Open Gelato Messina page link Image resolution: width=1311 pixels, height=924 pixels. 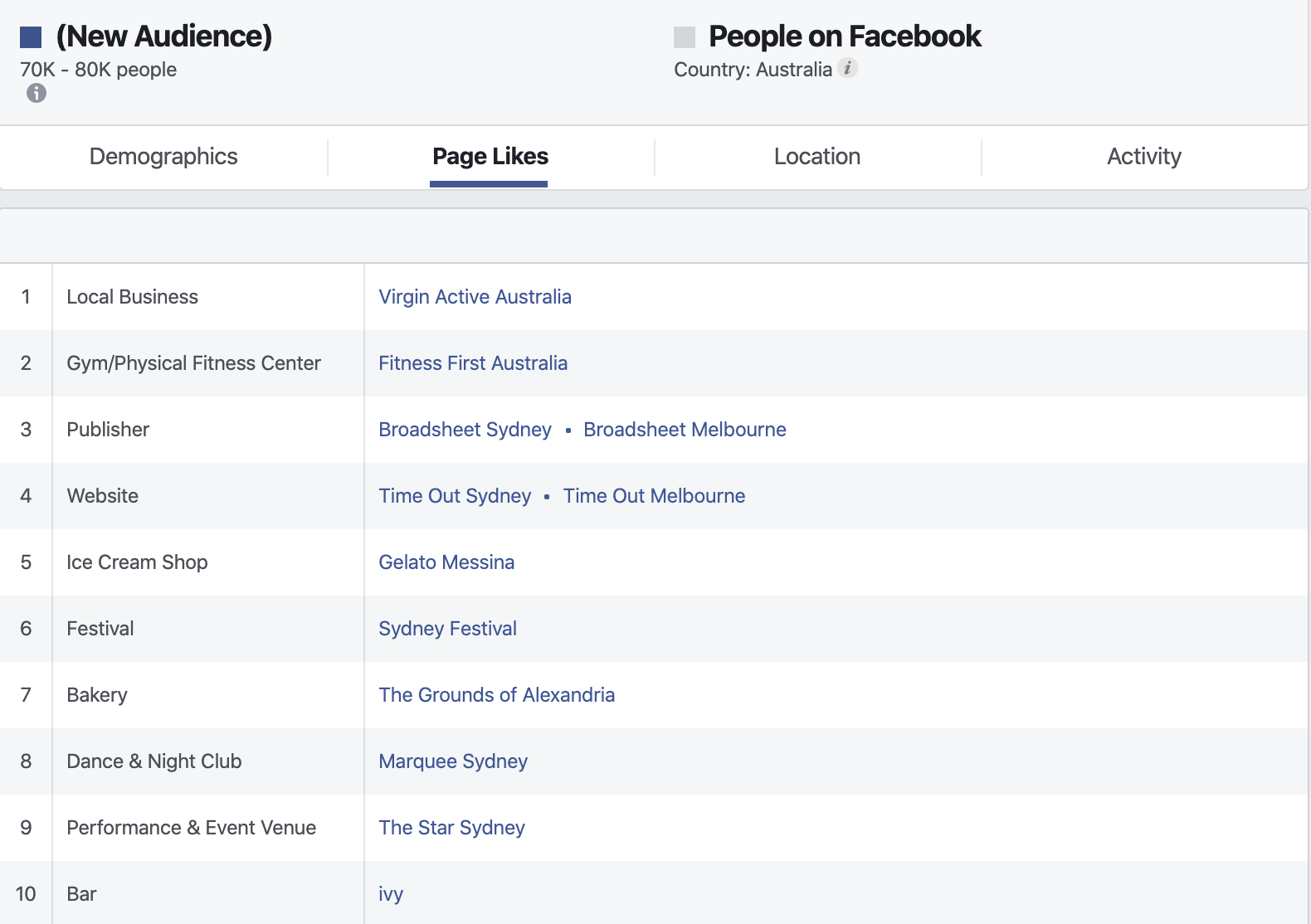pos(446,562)
